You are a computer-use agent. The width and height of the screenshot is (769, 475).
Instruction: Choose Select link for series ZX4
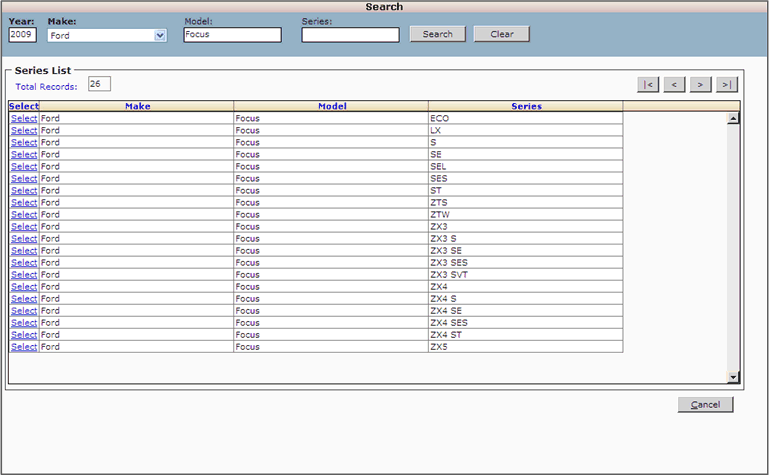pyautogui.click(x=24, y=286)
